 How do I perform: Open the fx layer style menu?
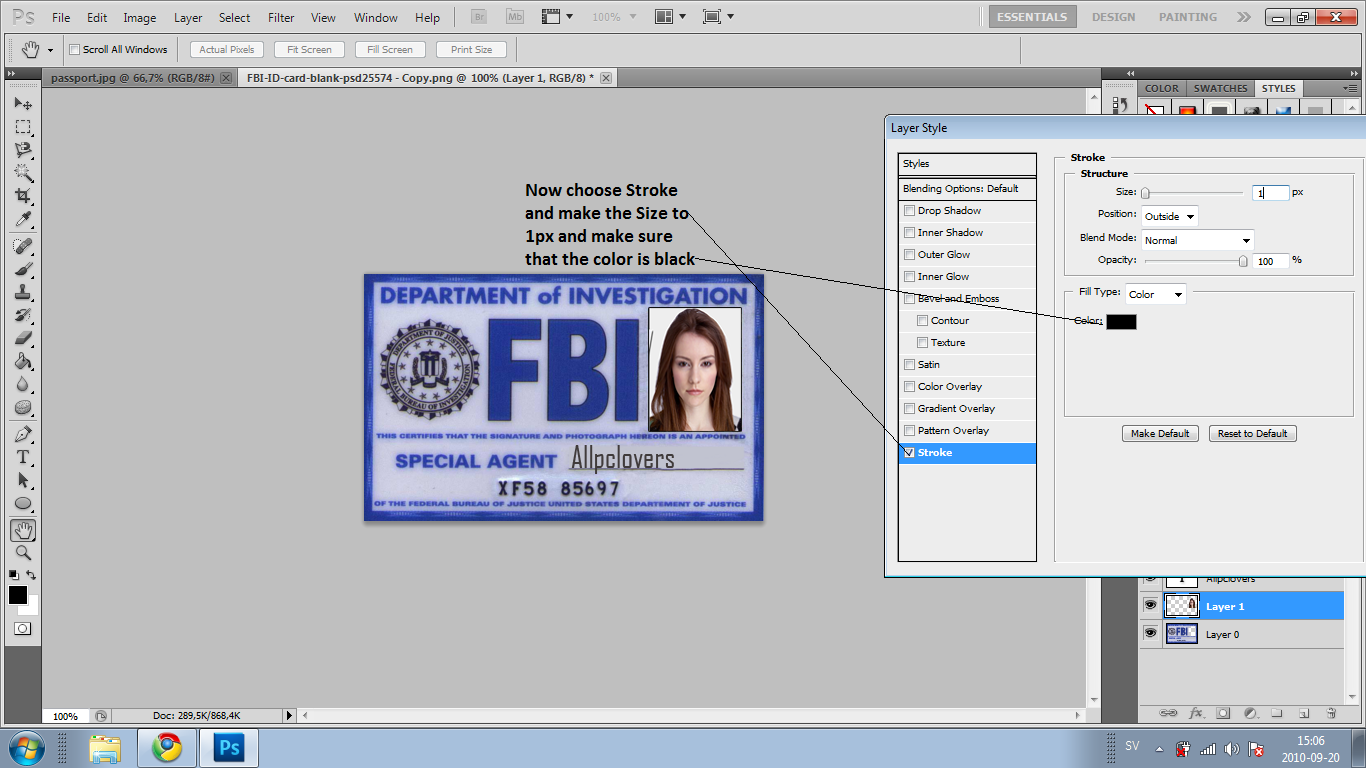point(1196,713)
